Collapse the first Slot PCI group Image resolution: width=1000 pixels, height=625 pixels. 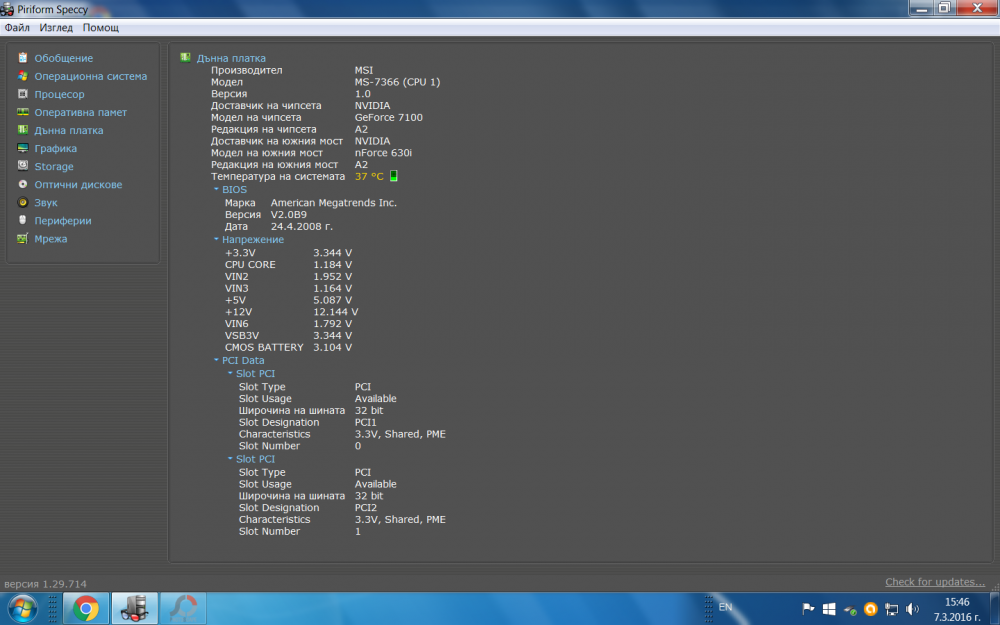click(230, 373)
